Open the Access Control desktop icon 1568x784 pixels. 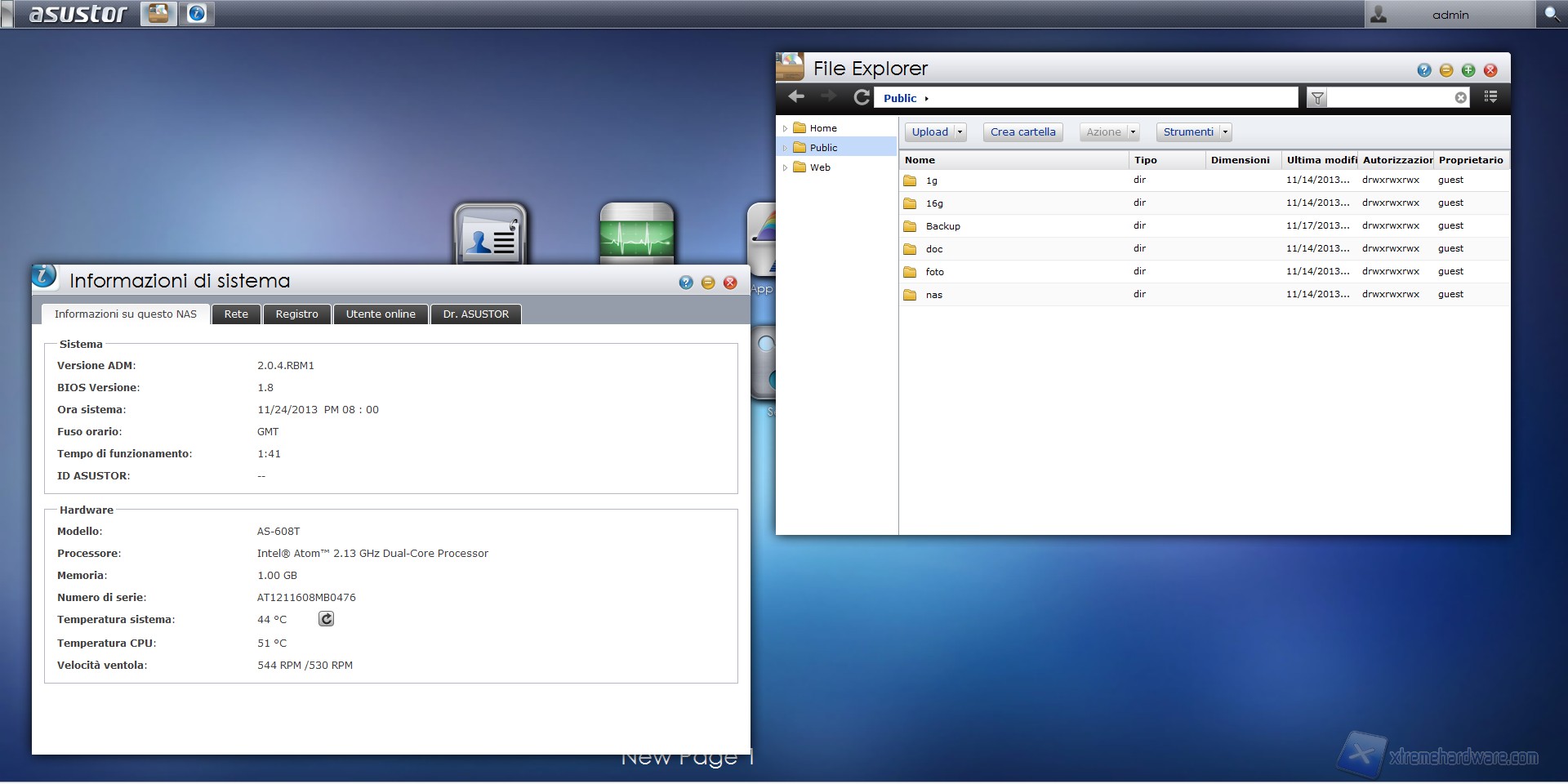[x=490, y=234]
